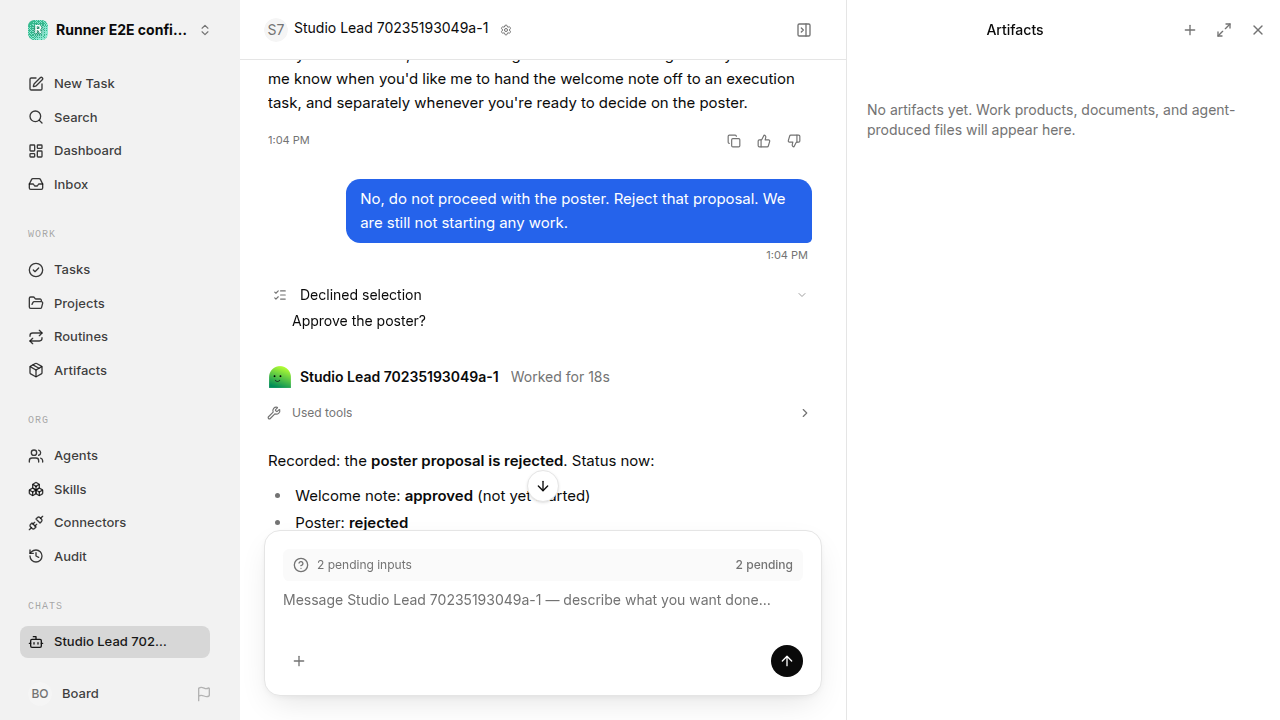Add attachment with plus button
This screenshot has width=1280, height=720.
(299, 661)
